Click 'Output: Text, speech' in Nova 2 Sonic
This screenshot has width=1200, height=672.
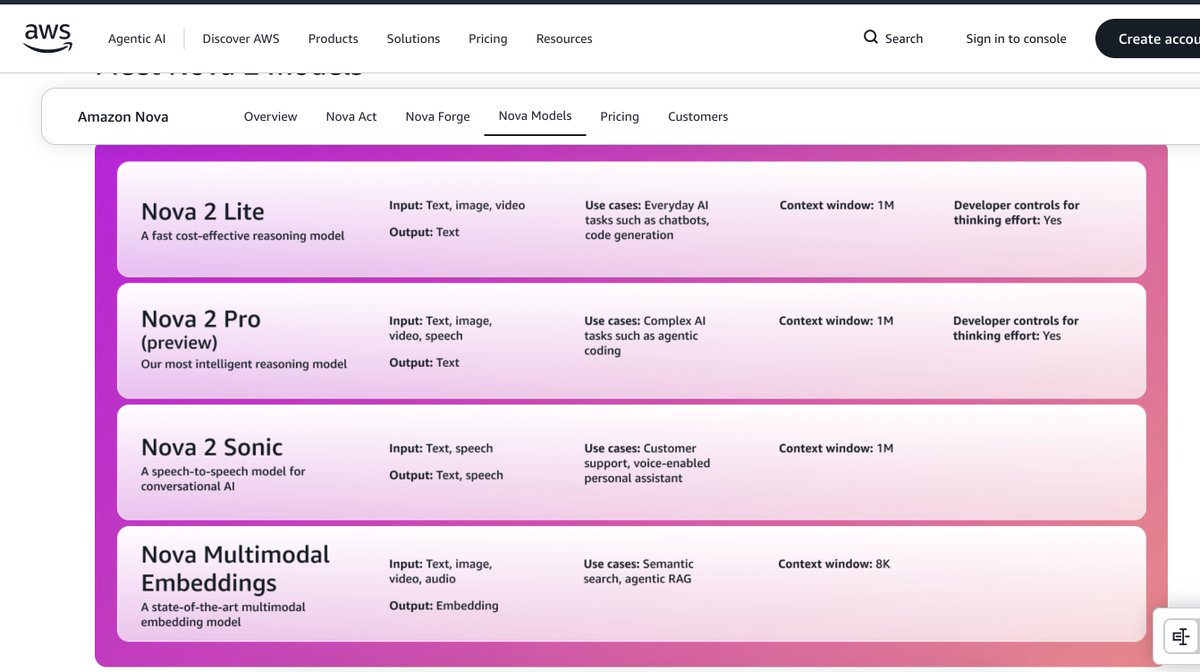[x=446, y=476]
